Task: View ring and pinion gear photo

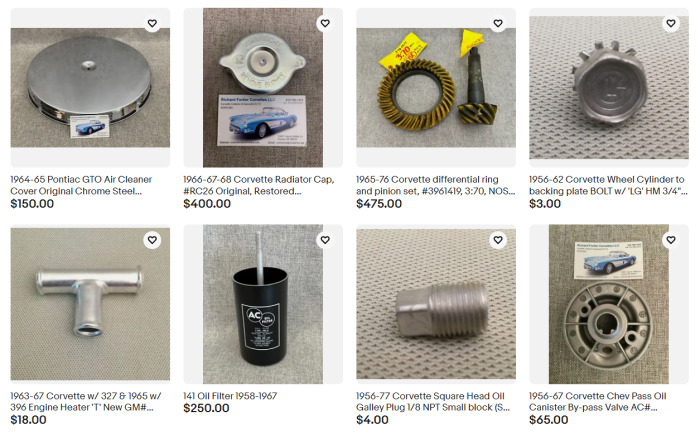Action: [x=436, y=88]
